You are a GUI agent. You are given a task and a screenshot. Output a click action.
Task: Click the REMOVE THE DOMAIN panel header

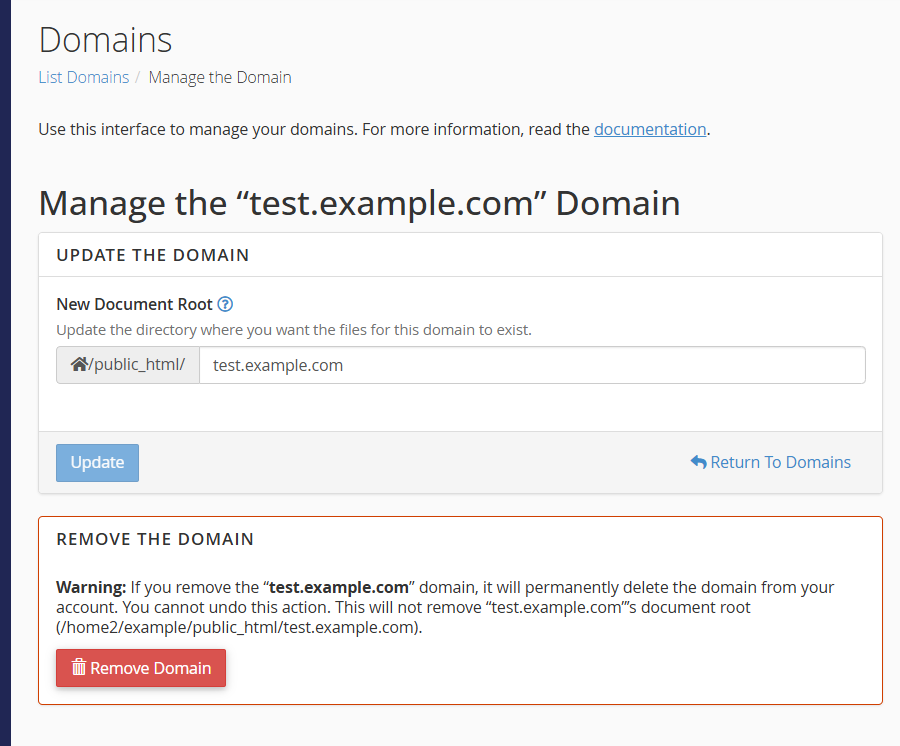tap(155, 539)
